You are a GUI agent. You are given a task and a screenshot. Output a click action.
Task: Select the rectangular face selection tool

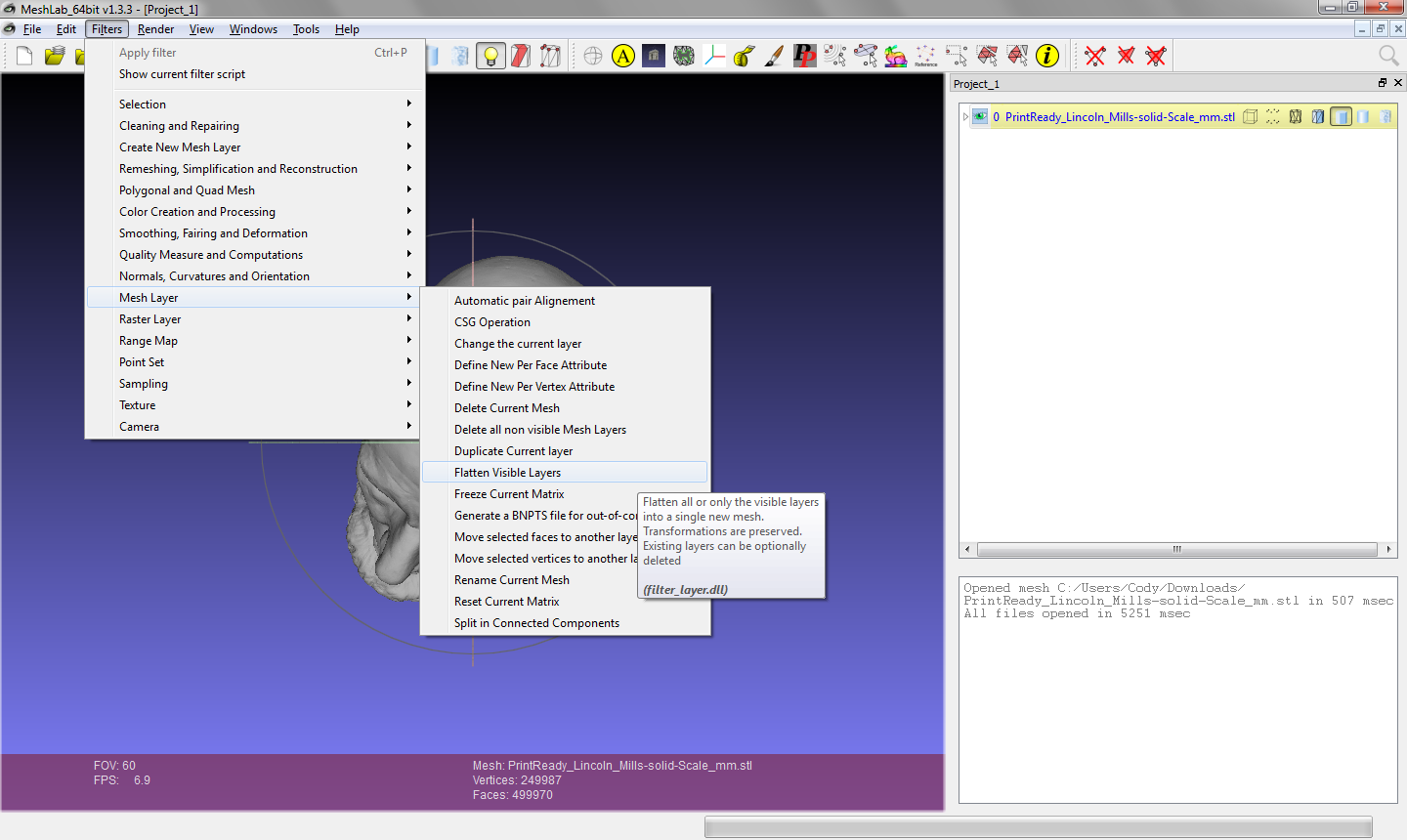pos(987,56)
